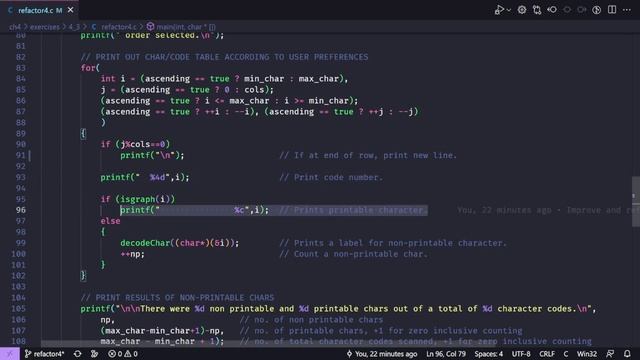Change indentation via Spaces: 4
The height and width of the screenshot is (360, 640).
click(x=488, y=354)
